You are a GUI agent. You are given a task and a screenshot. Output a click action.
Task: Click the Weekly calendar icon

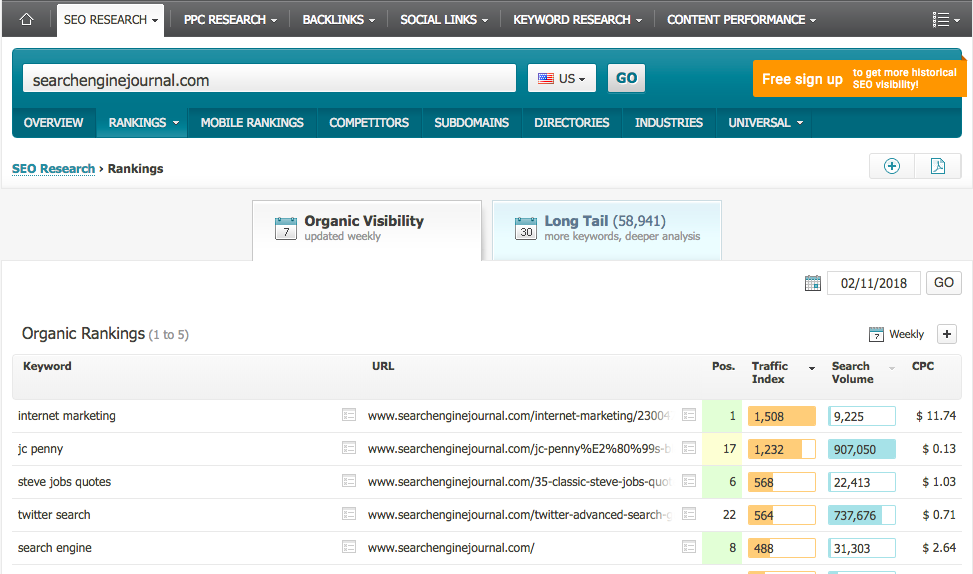pos(876,334)
